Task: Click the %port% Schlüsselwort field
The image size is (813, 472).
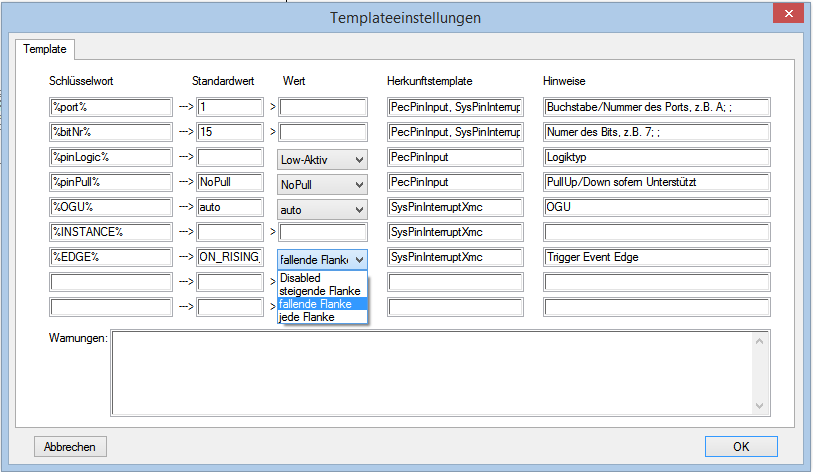Action: click(x=110, y=106)
